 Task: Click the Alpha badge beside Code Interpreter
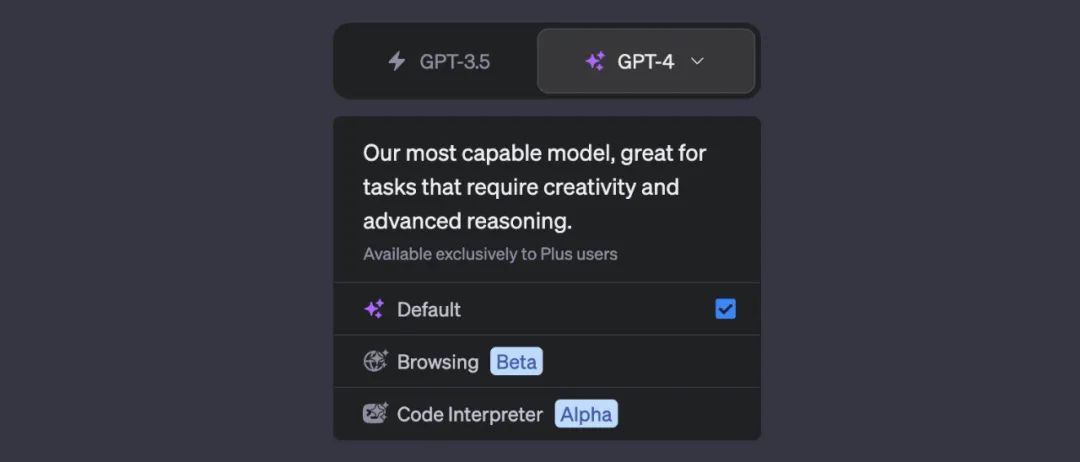point(586,414)
